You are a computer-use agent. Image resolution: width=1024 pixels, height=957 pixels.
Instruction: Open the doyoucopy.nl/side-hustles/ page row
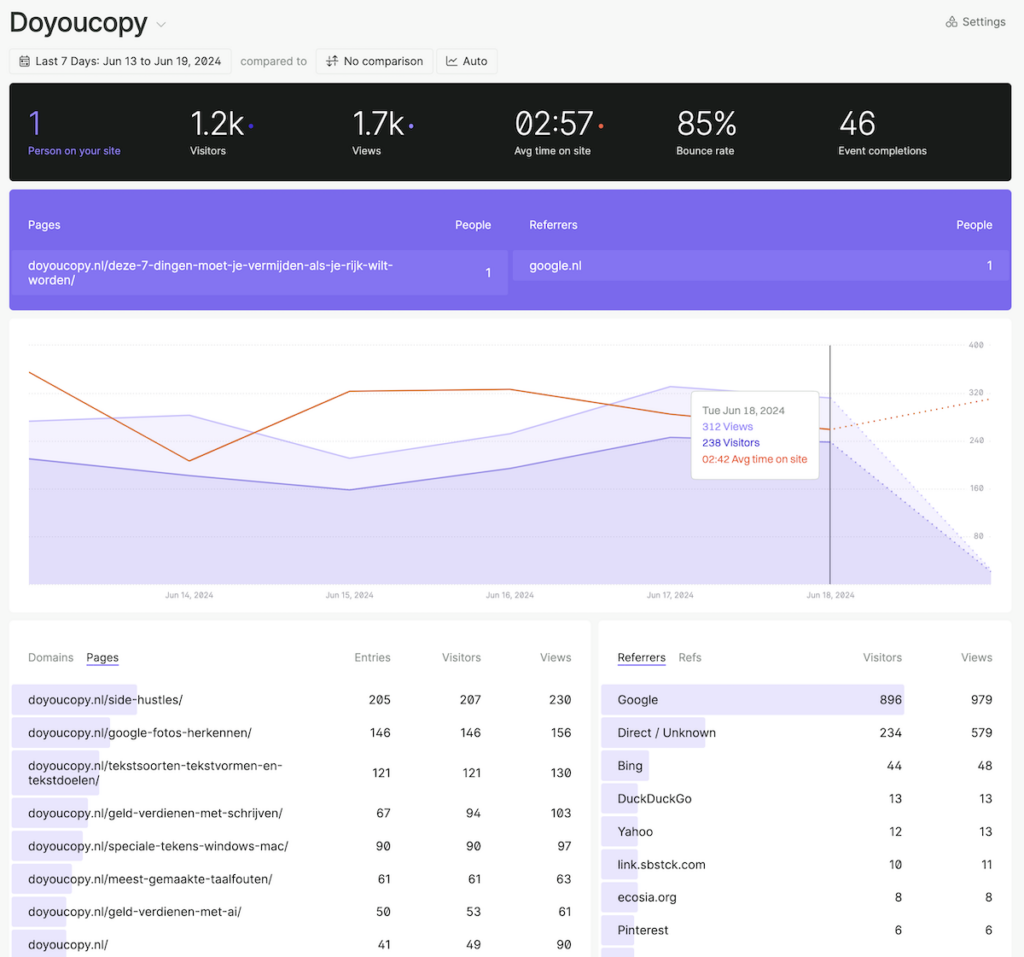(105, 700)
